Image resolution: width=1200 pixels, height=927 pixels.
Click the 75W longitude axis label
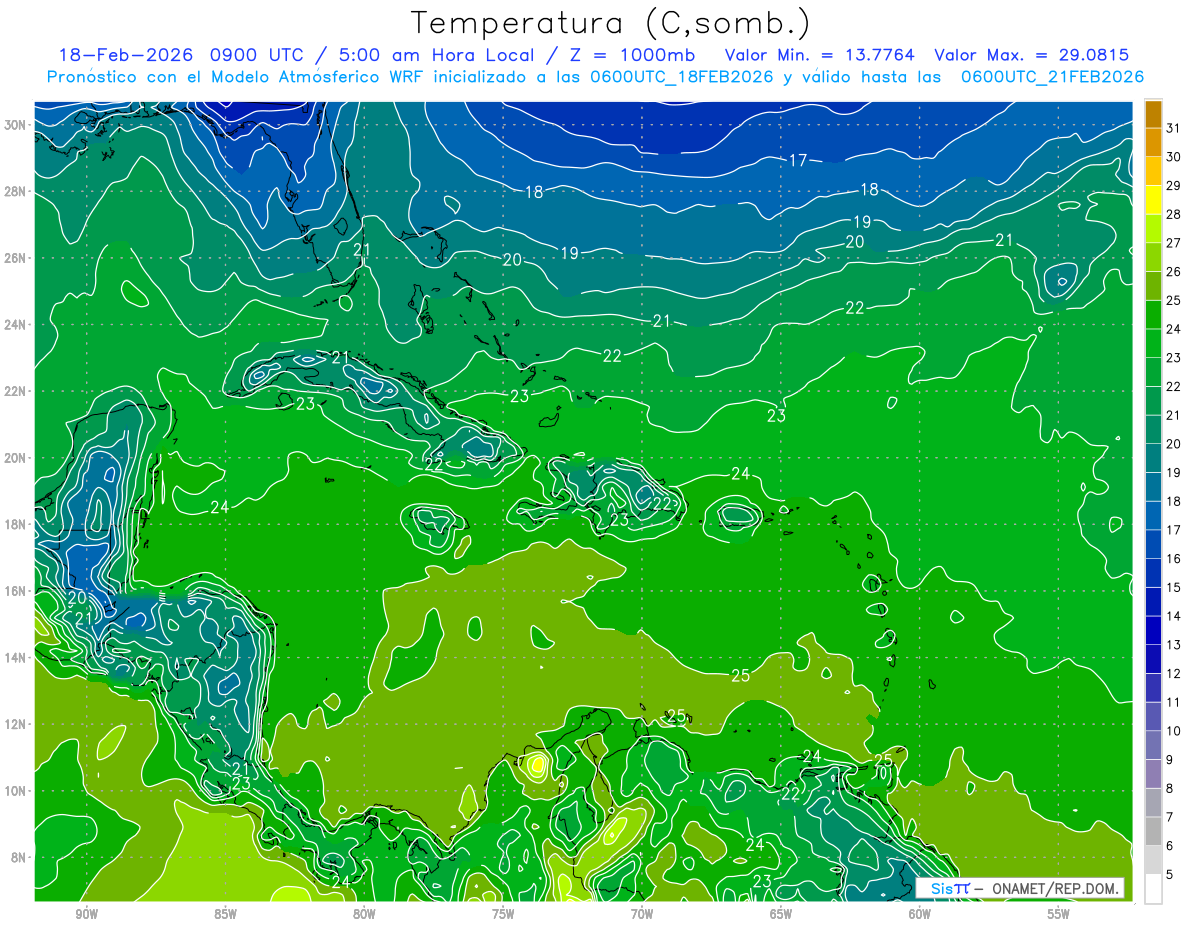pos(503,914)
